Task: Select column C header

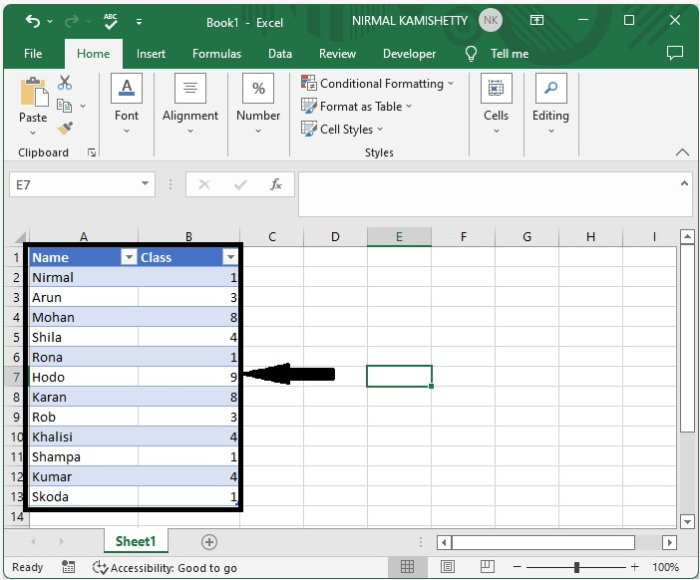Action: pyautogui.click(x=272, y=237)
